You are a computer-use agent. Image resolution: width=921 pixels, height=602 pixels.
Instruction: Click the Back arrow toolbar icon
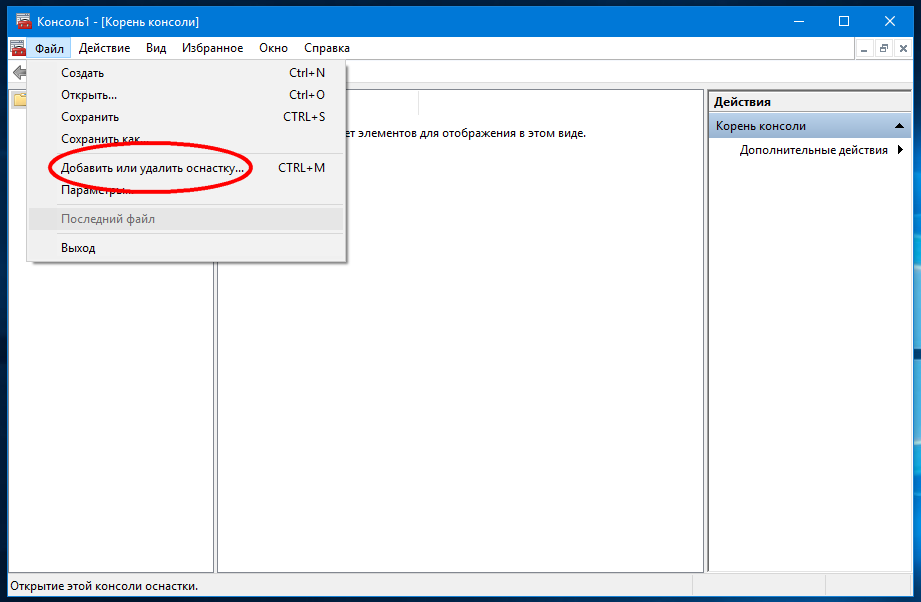[18, 73]
